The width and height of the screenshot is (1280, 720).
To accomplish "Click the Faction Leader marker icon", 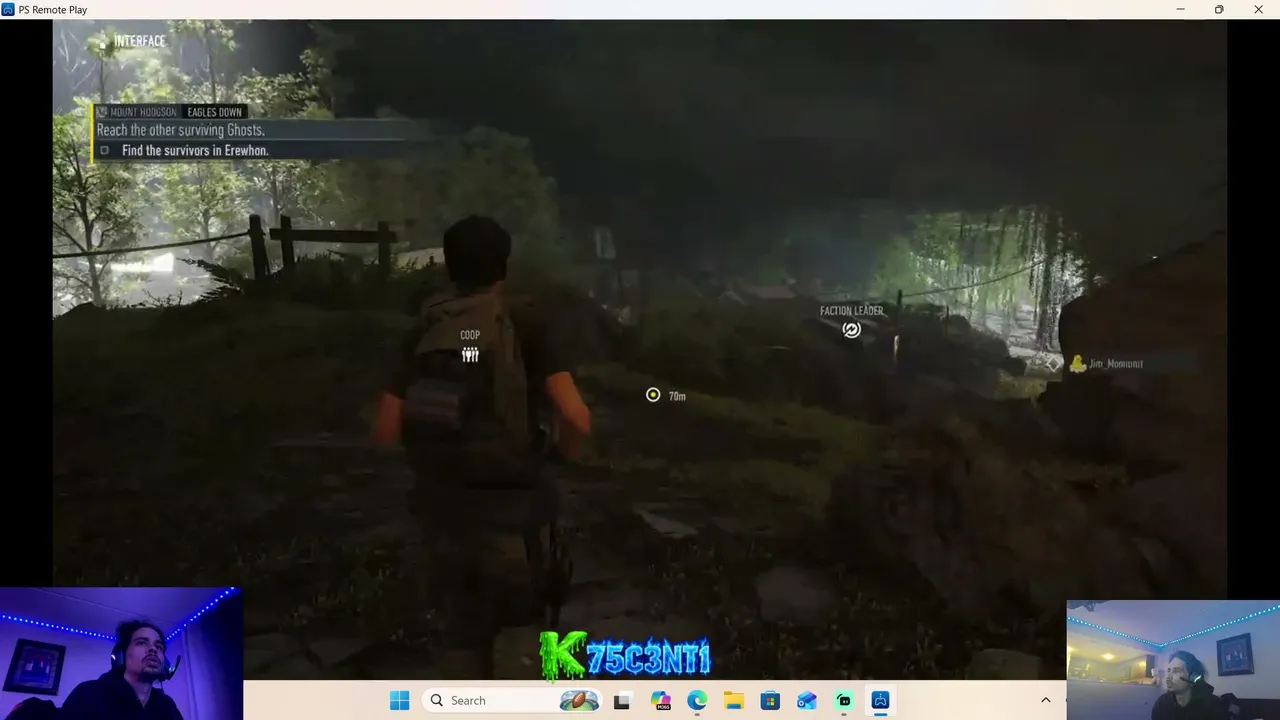I will (x=851, y=329).
